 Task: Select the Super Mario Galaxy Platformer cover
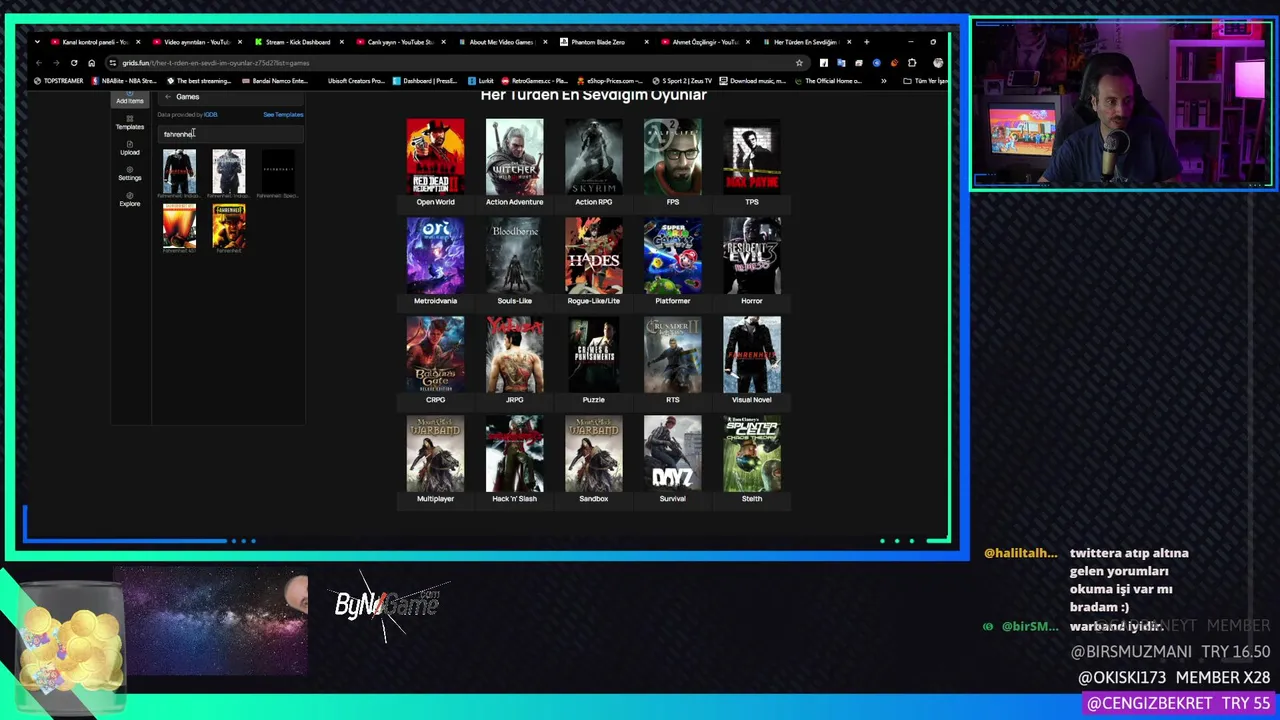(672, 255)
